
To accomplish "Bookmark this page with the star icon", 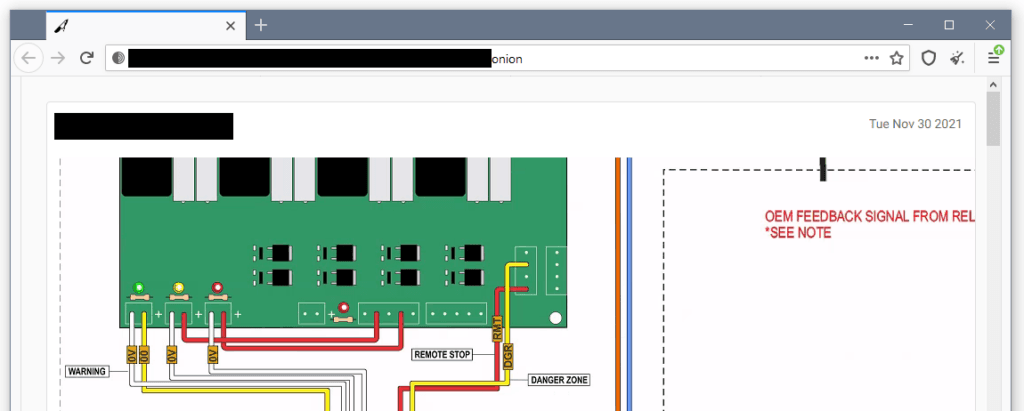I will pos(897,58).
